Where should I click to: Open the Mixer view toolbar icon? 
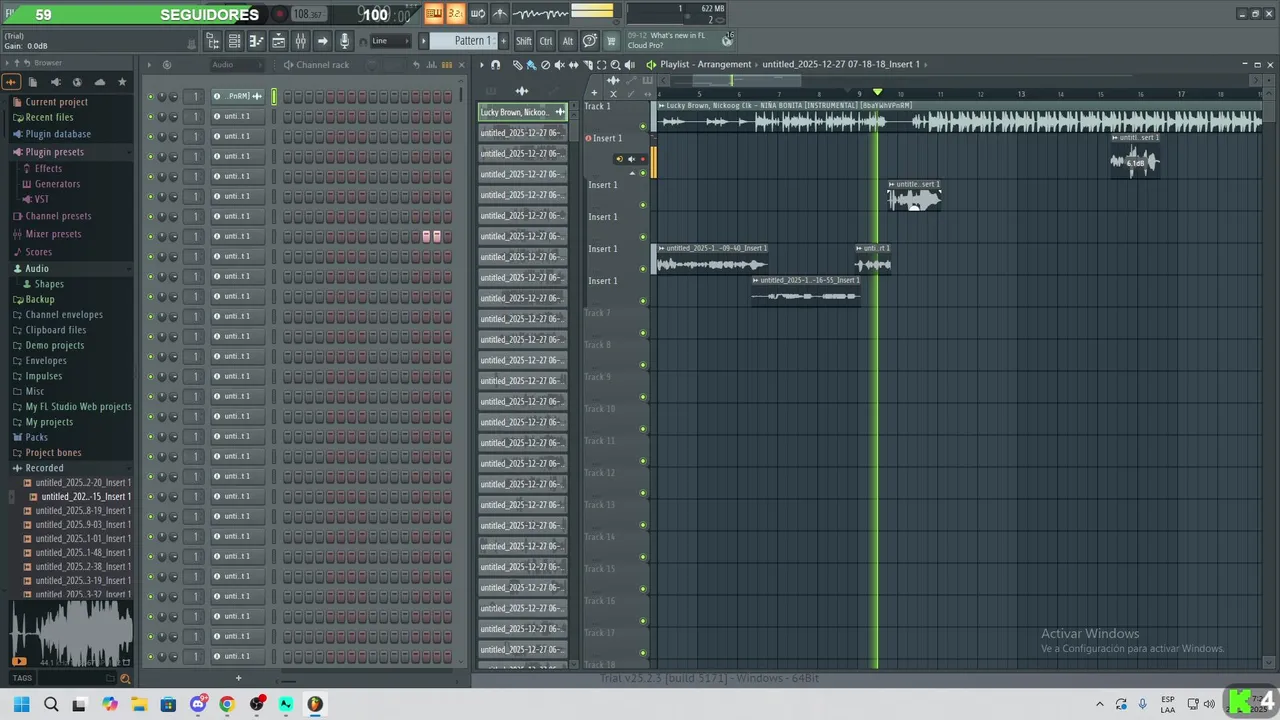[x=300, y=41]
